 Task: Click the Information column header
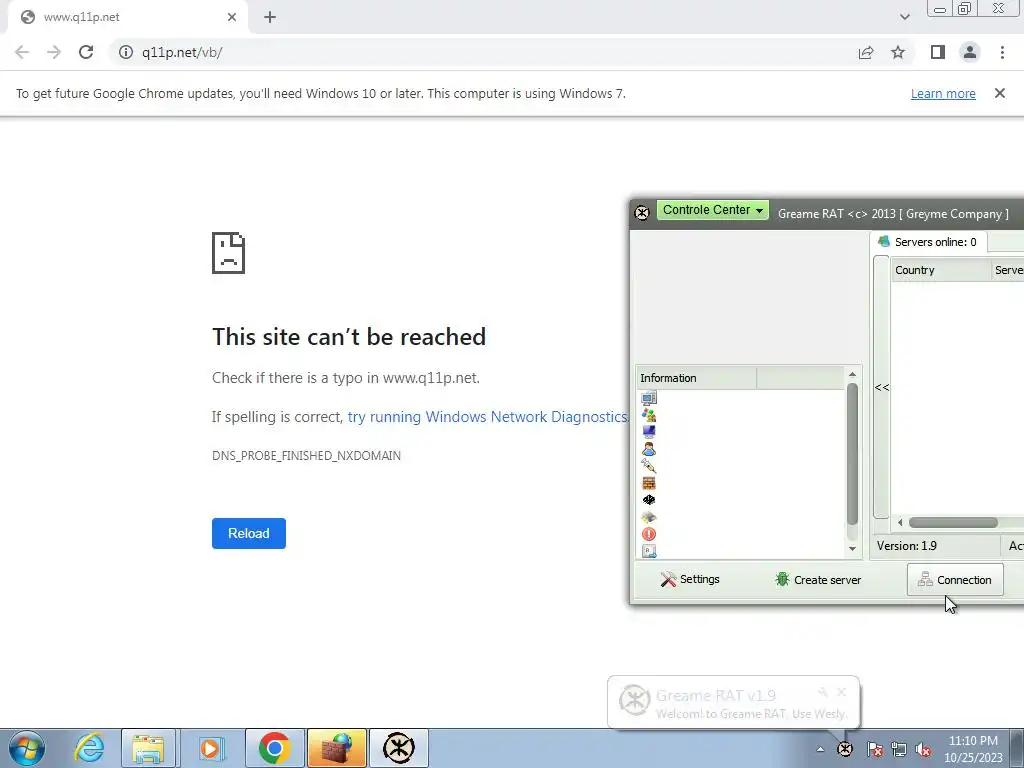click(x=696, y=378)
